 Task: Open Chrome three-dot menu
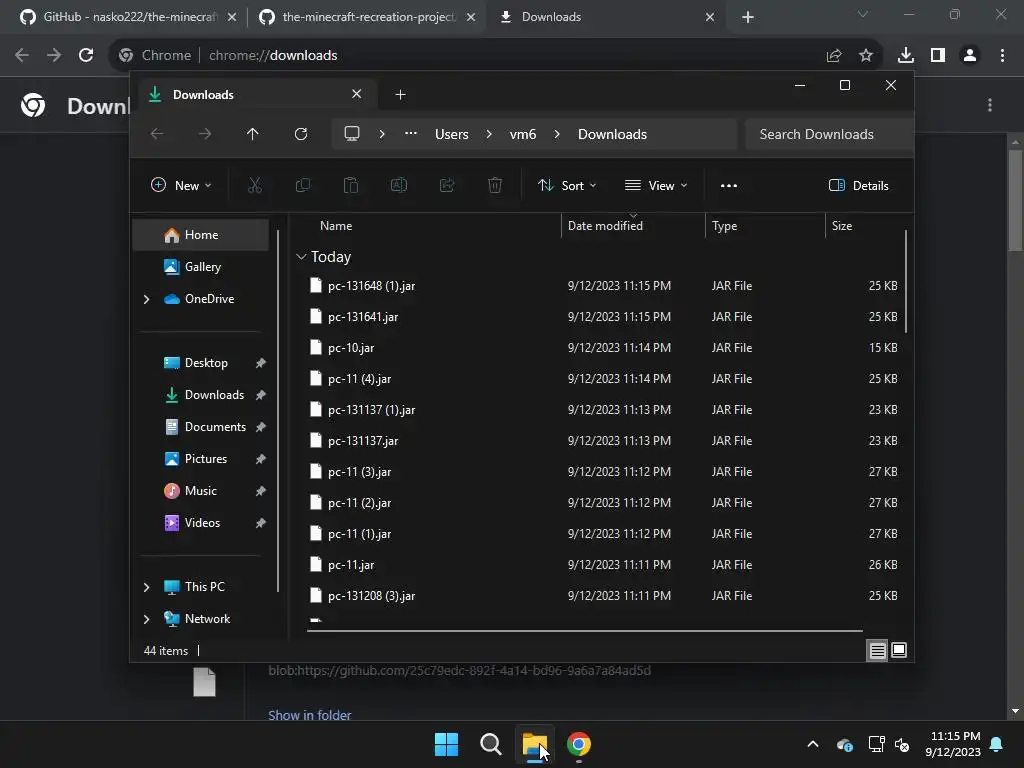[1002, 56]
